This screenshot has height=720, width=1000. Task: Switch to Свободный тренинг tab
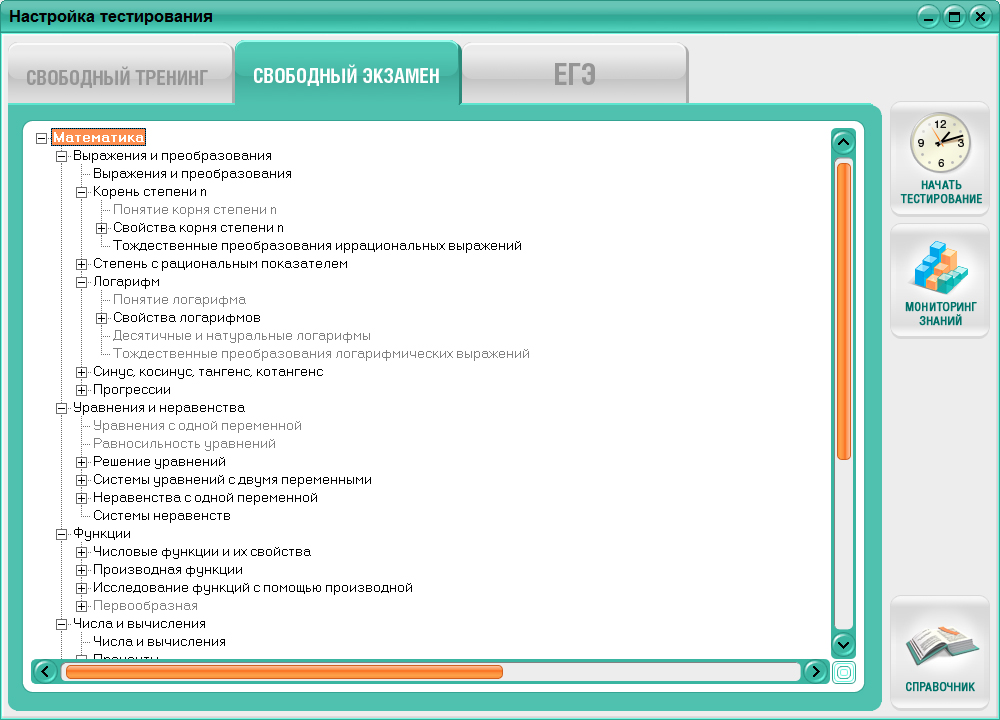(x=120, y=73)
